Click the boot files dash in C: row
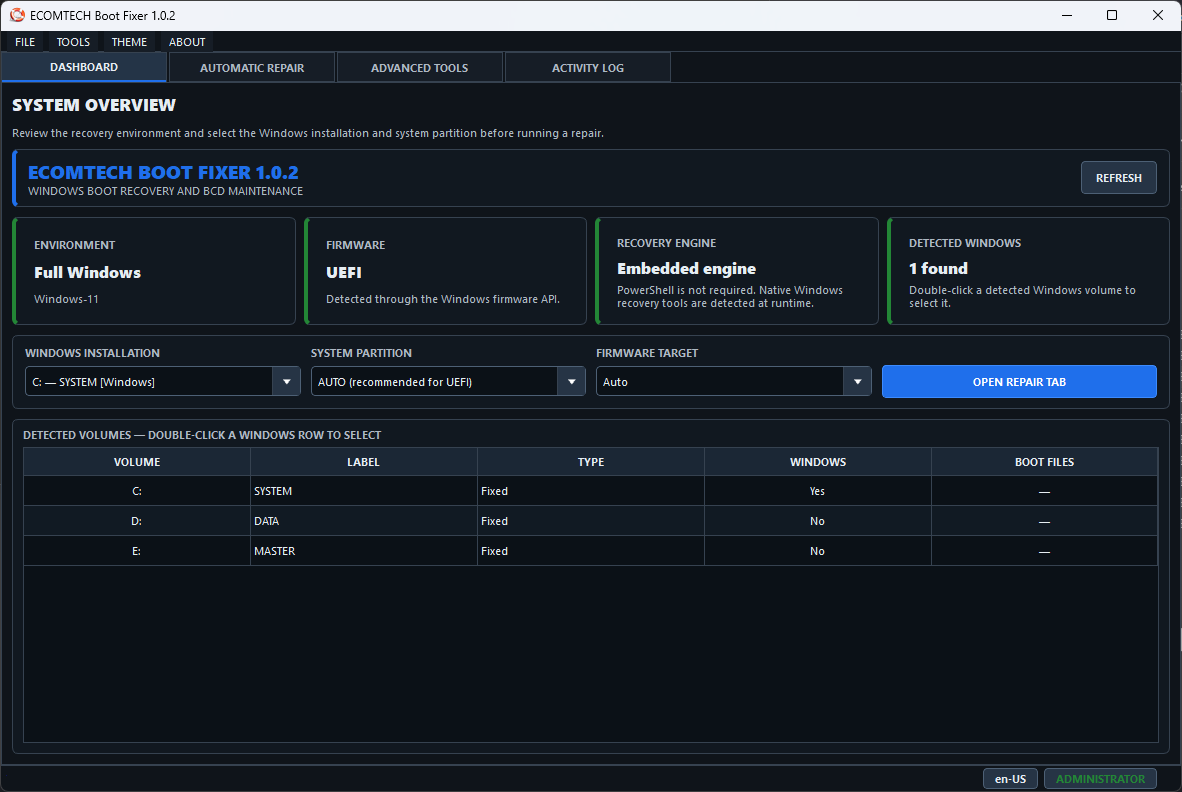Viewport: 1182px width, 792px height. coord(1044,491)
